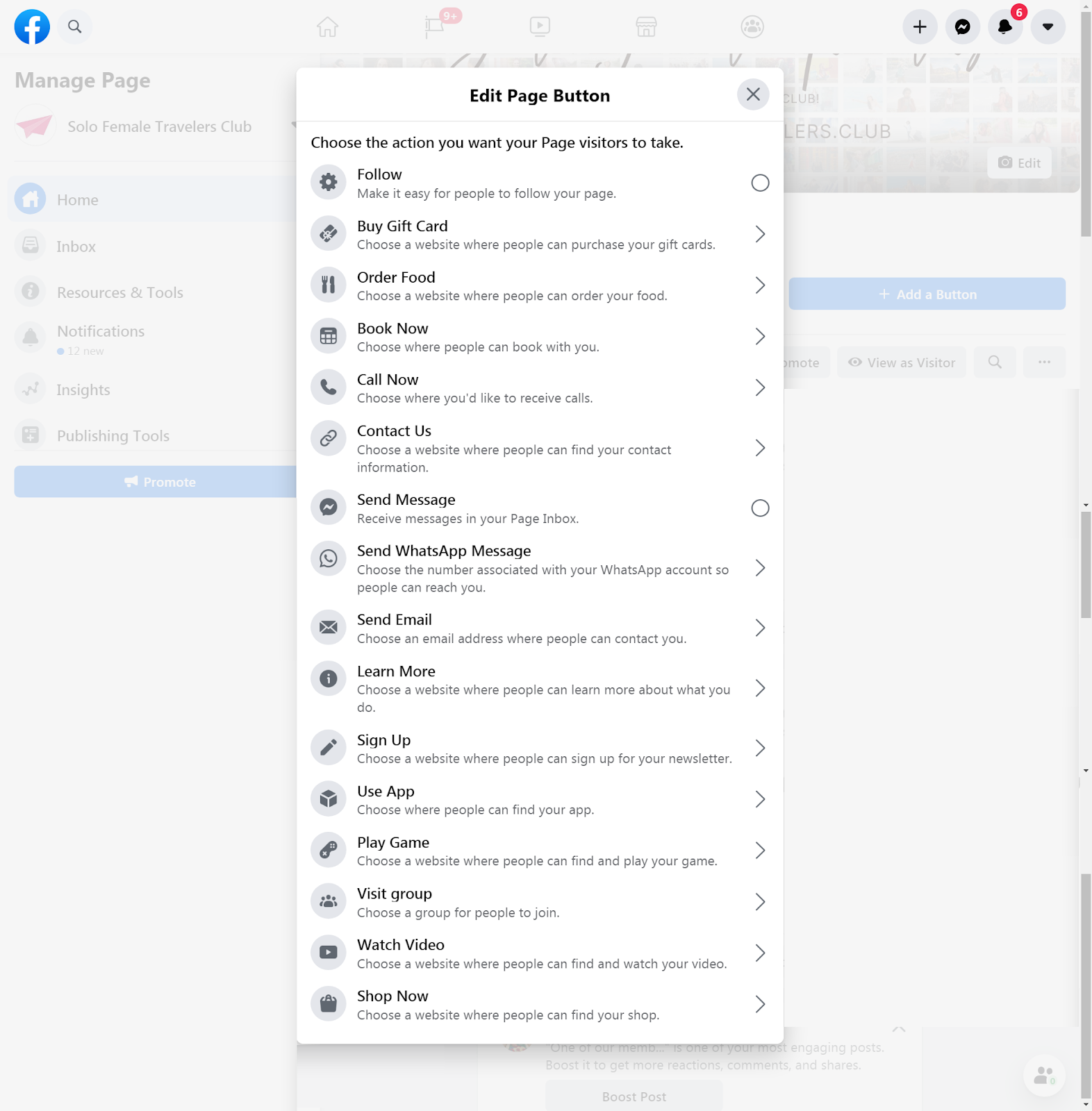This screenshot has height=1111, width=1092.
Task: Open the Messenger icon in top bar
Action: tap(963, 27)
